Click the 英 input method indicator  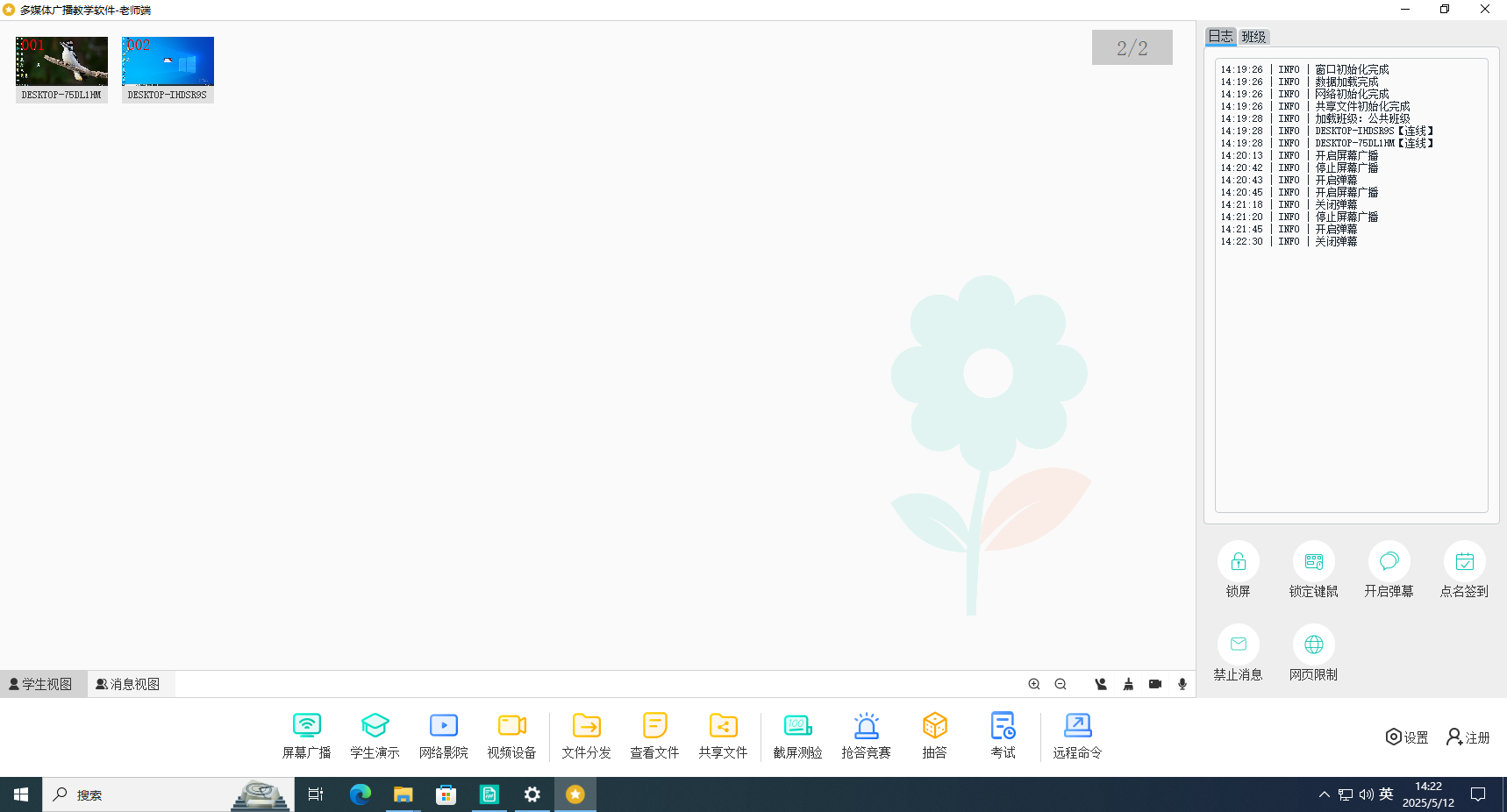click(1386, 794)
